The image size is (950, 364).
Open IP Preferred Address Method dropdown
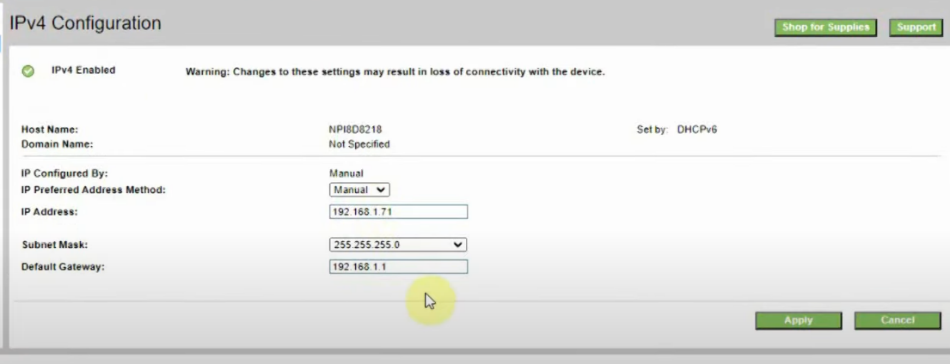(359, 190)
